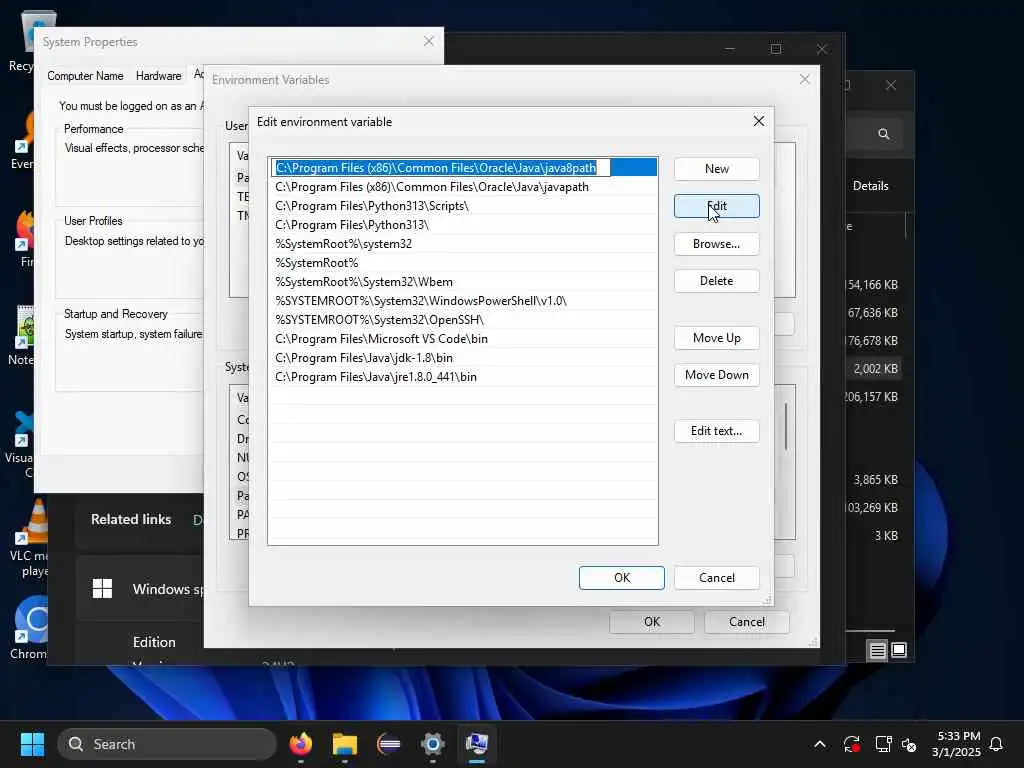Switch to Computer Name tab in System Properties
The image size is (1024, 768).
tap(85, 76)
